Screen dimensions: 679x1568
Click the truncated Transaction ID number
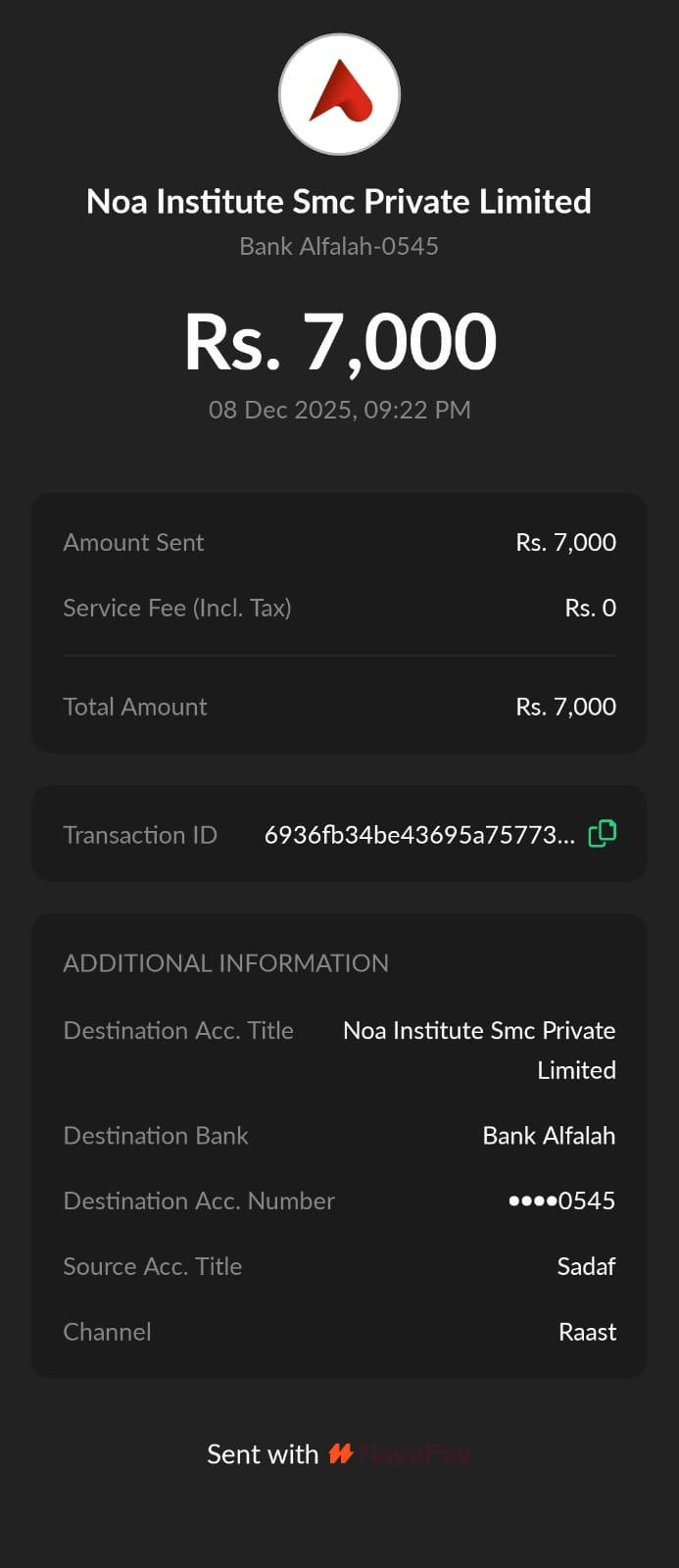(419, 835)
